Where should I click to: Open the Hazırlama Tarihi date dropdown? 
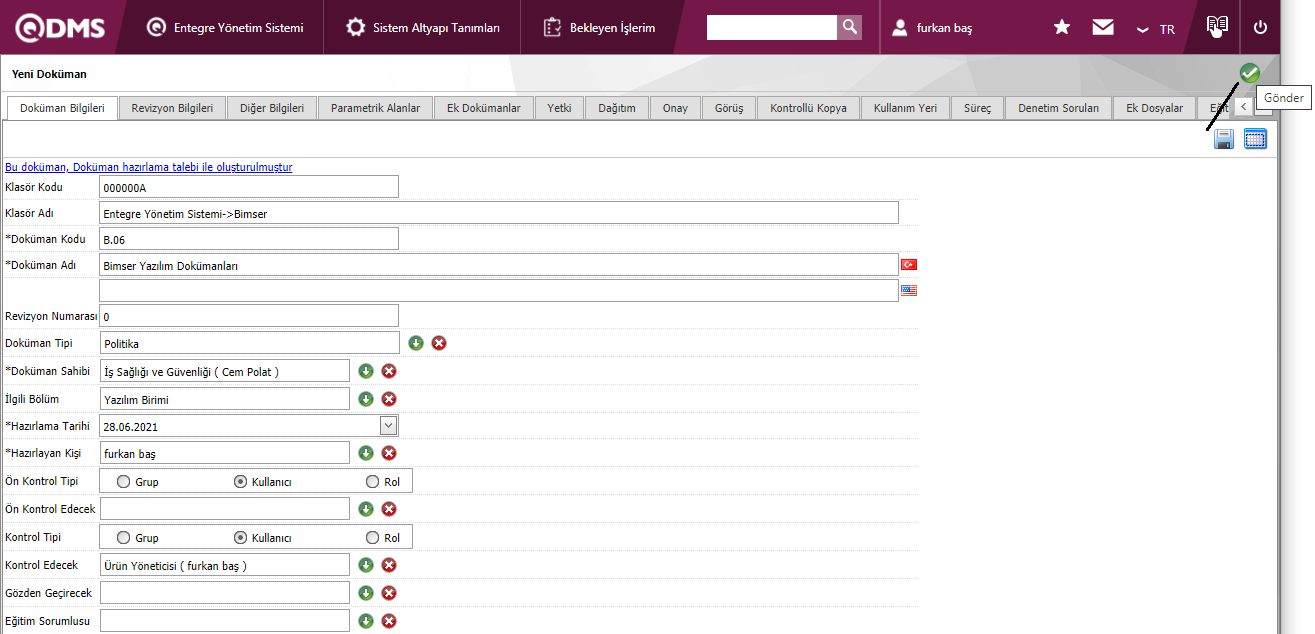389,426
